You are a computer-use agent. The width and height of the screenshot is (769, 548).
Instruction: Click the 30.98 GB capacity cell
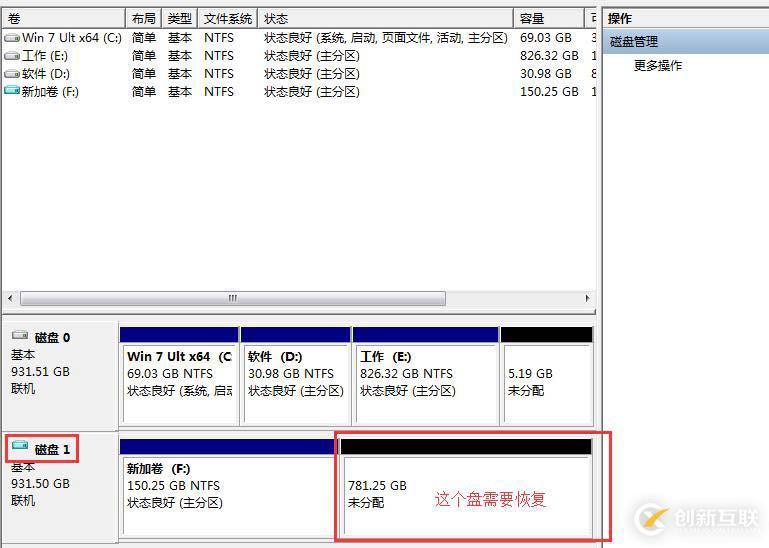[545, 74]
